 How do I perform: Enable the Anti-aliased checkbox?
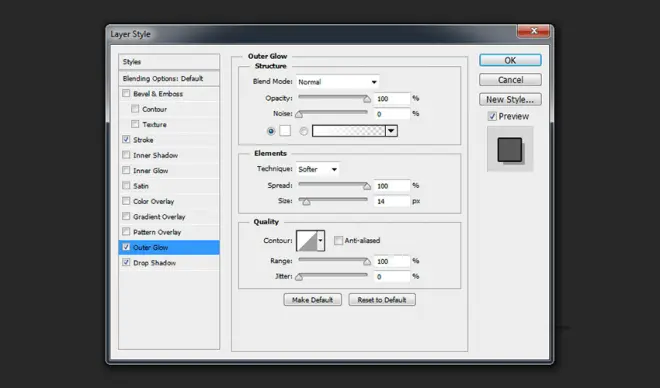(x=338, y=240)
